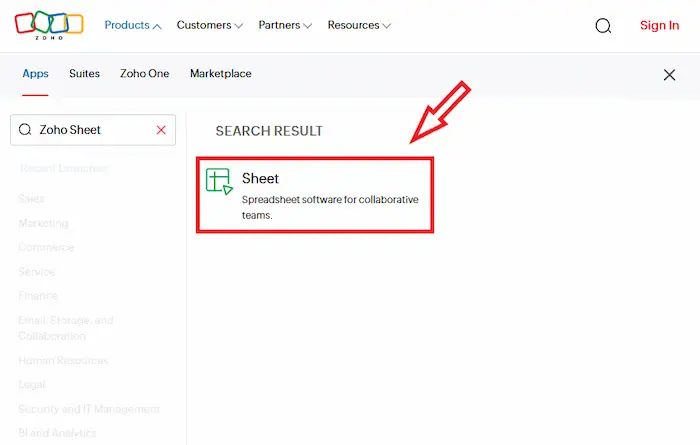Select Email, Storage, and Collaboration category

point(66,328)
